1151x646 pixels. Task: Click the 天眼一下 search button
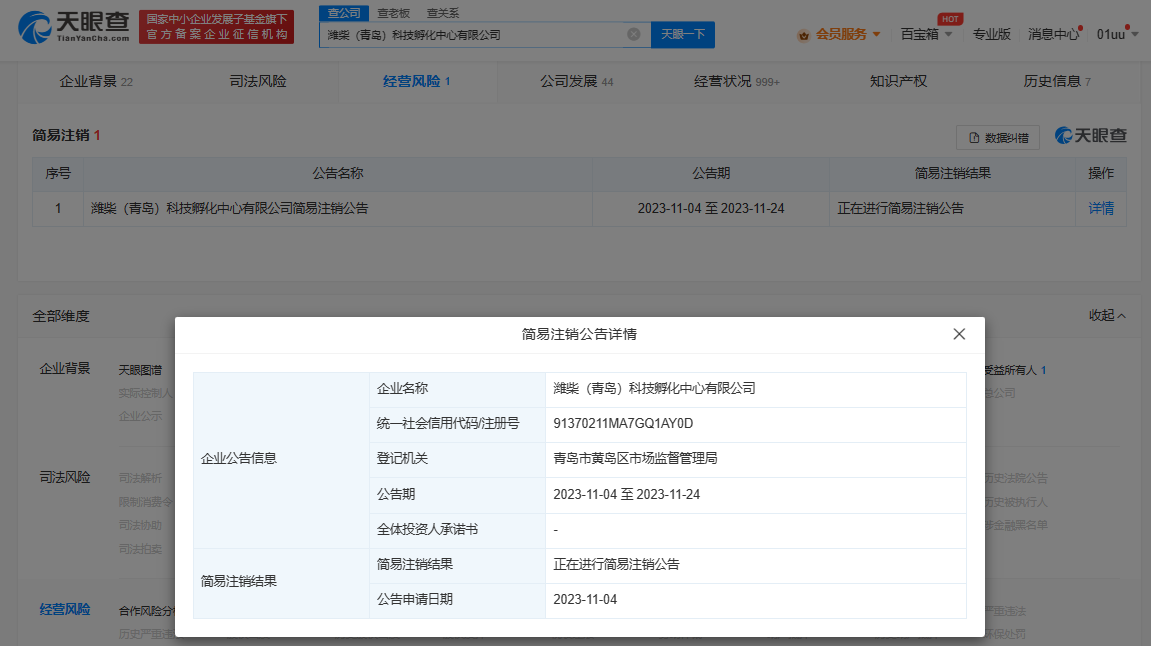click(x=683, y=35)
